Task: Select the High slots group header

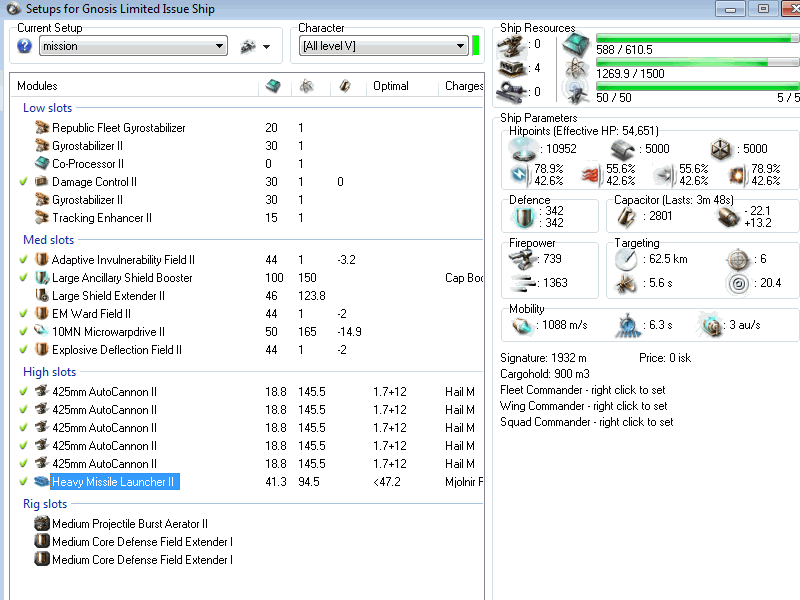Action: pyautogui.click(x=49, y=372)
